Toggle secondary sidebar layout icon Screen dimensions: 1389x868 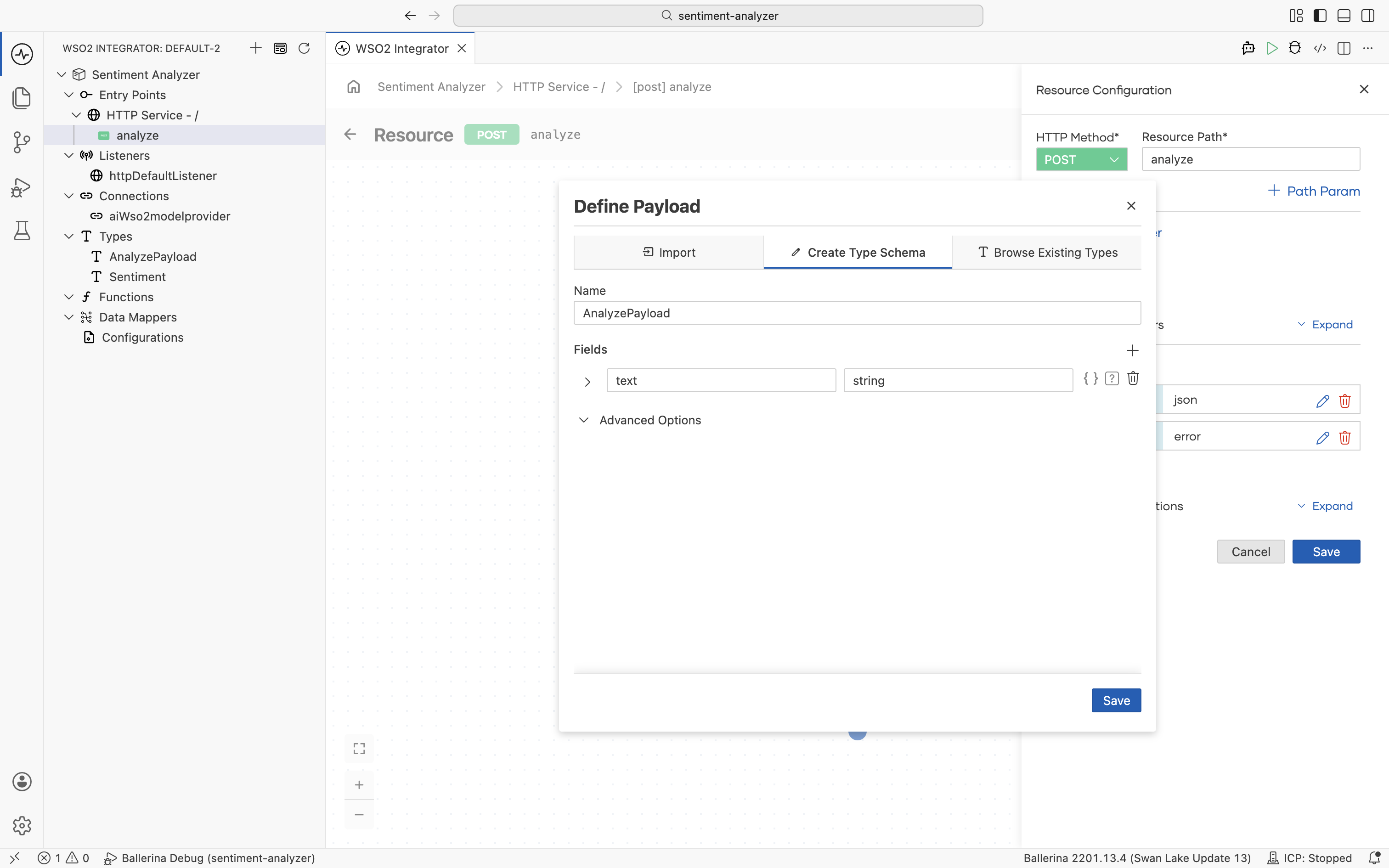coord(1368,16)
